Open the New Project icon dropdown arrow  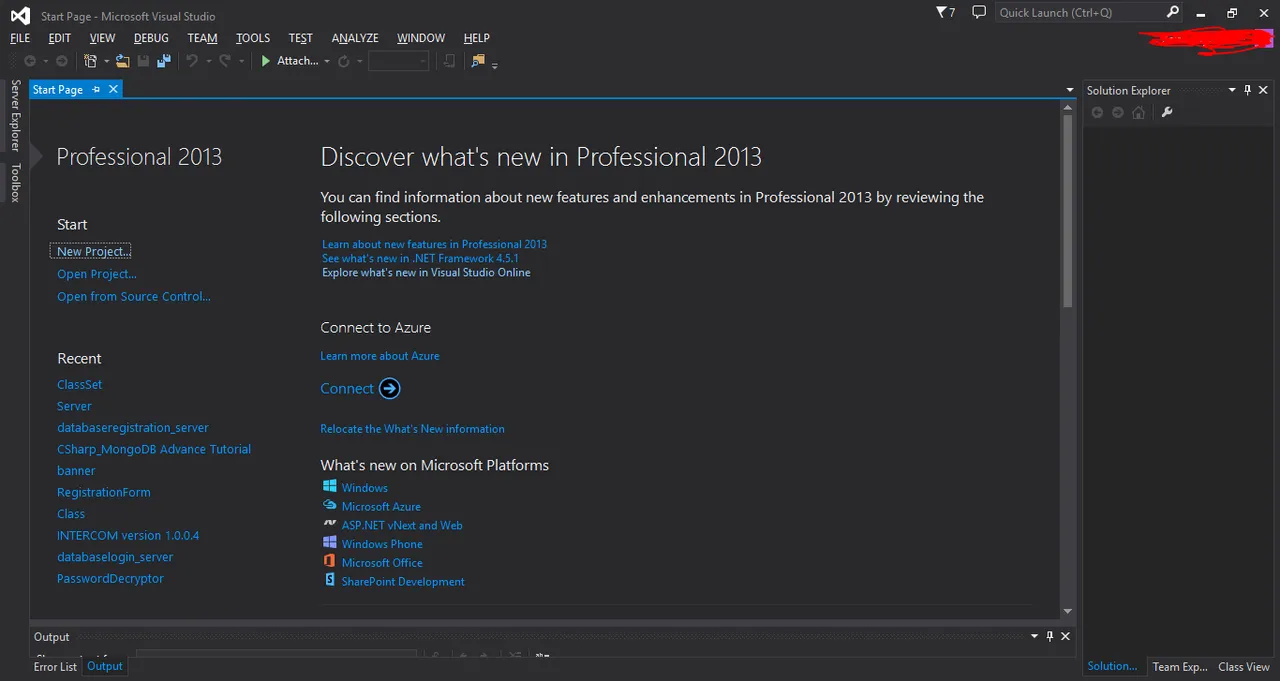coord(106,61)
